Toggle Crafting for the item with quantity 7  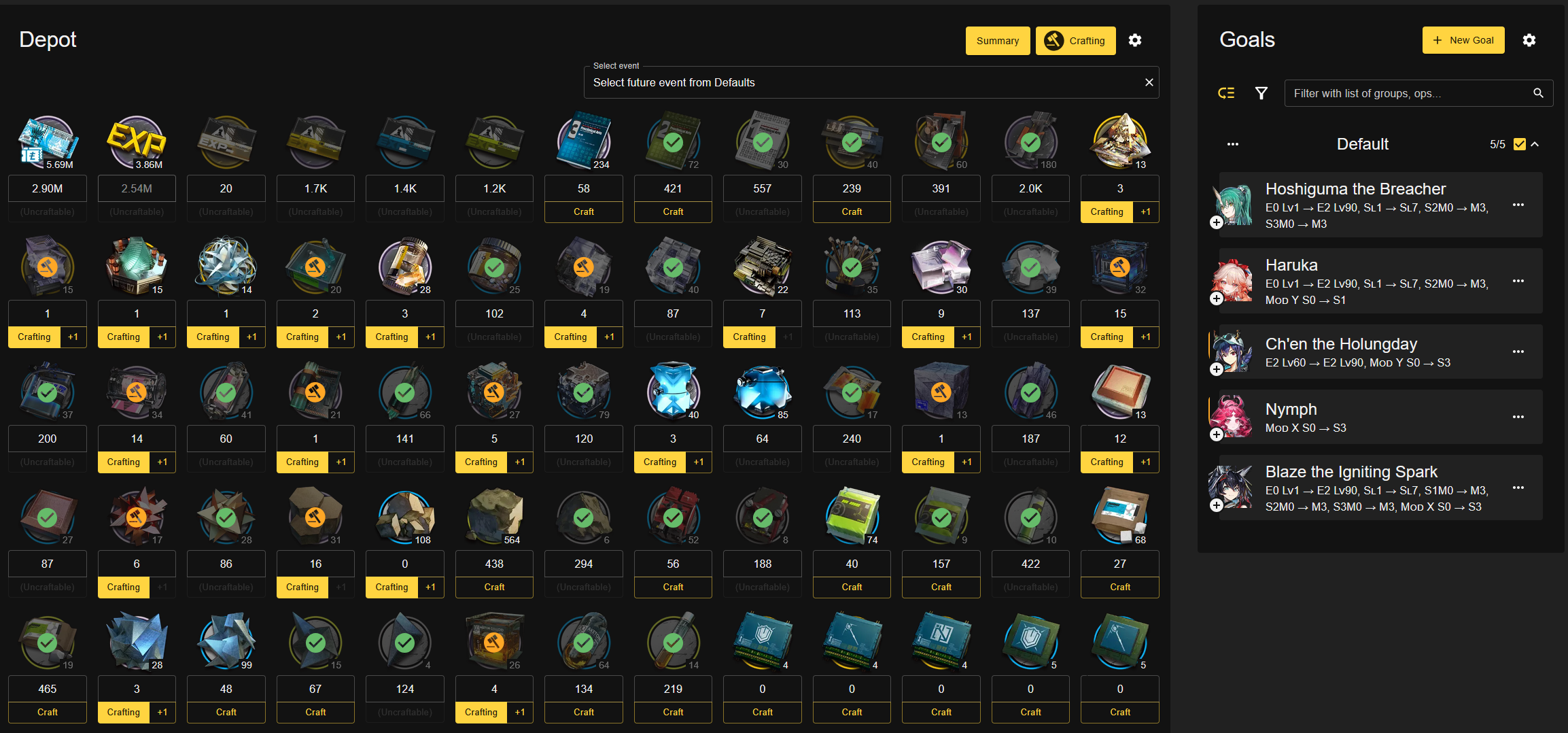point(749,337)
